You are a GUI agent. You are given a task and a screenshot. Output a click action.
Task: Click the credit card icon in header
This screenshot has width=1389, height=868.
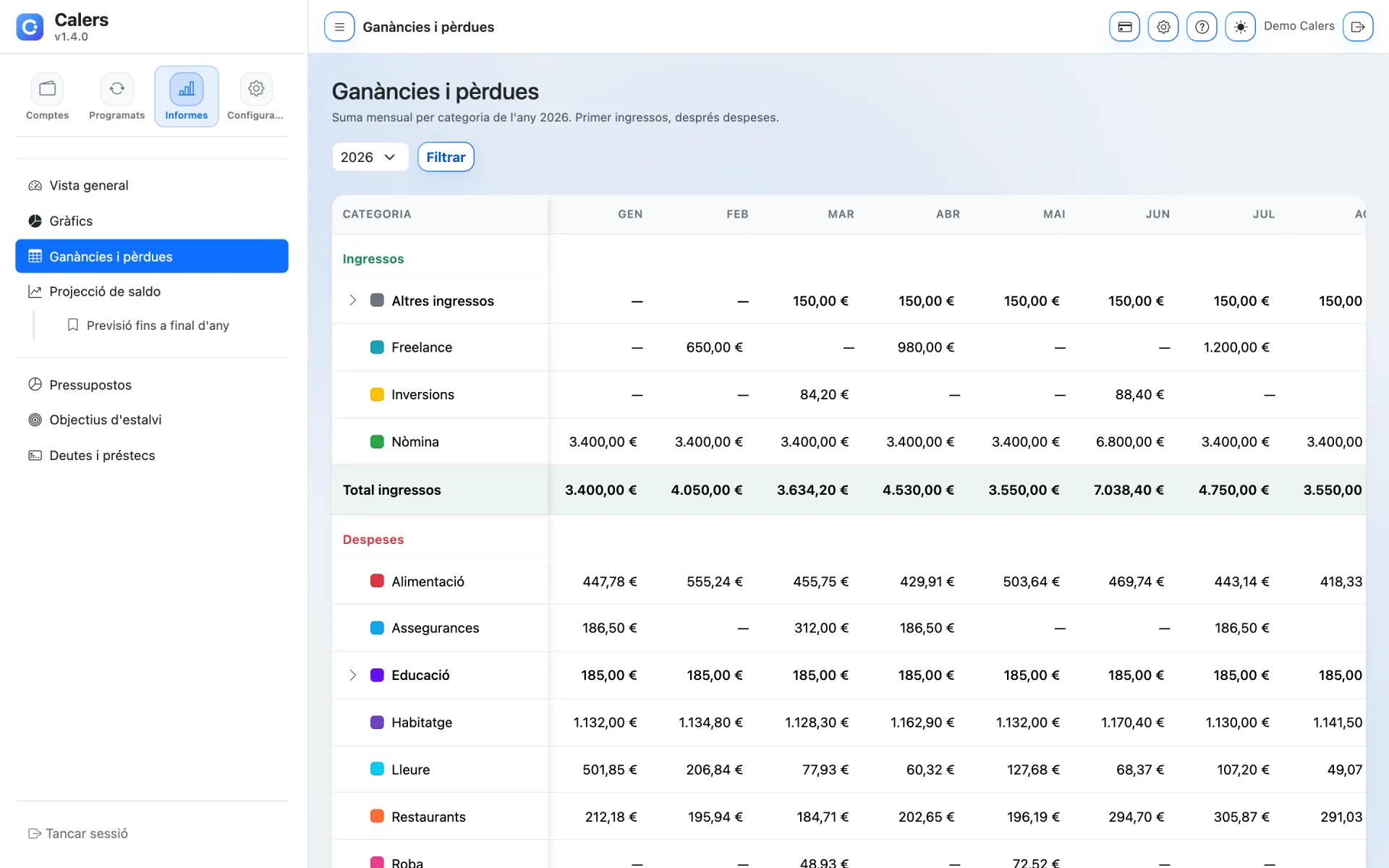click(1124, 27)
